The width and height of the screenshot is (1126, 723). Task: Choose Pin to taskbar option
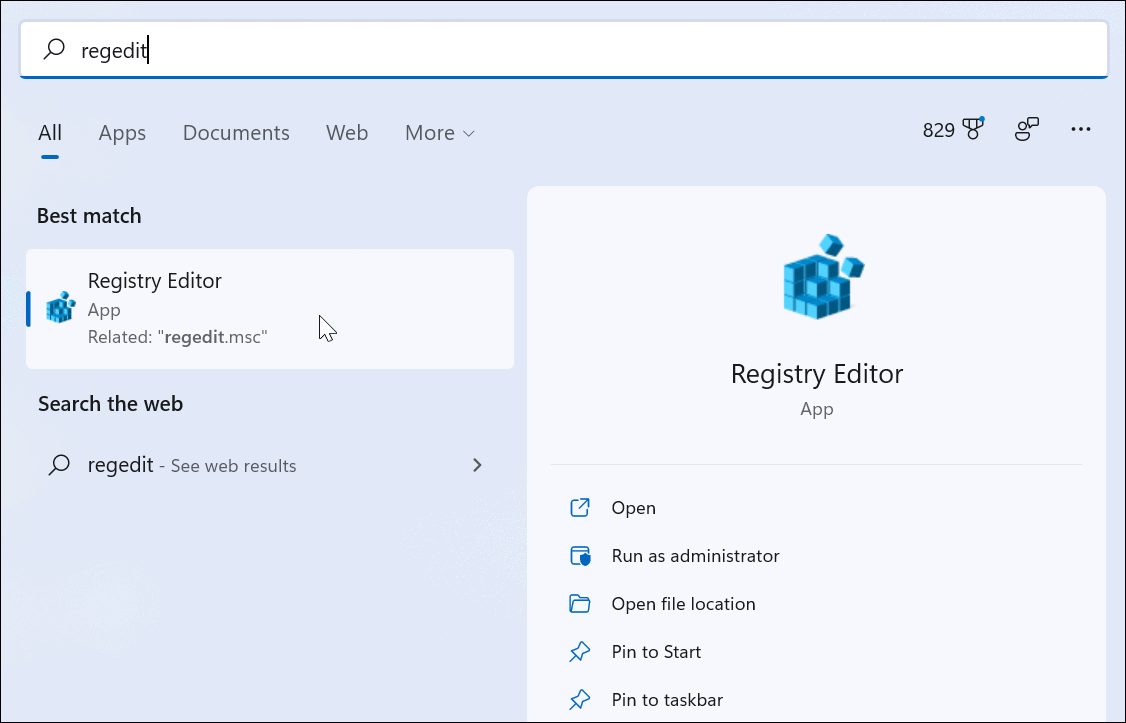tap(667, 700)
